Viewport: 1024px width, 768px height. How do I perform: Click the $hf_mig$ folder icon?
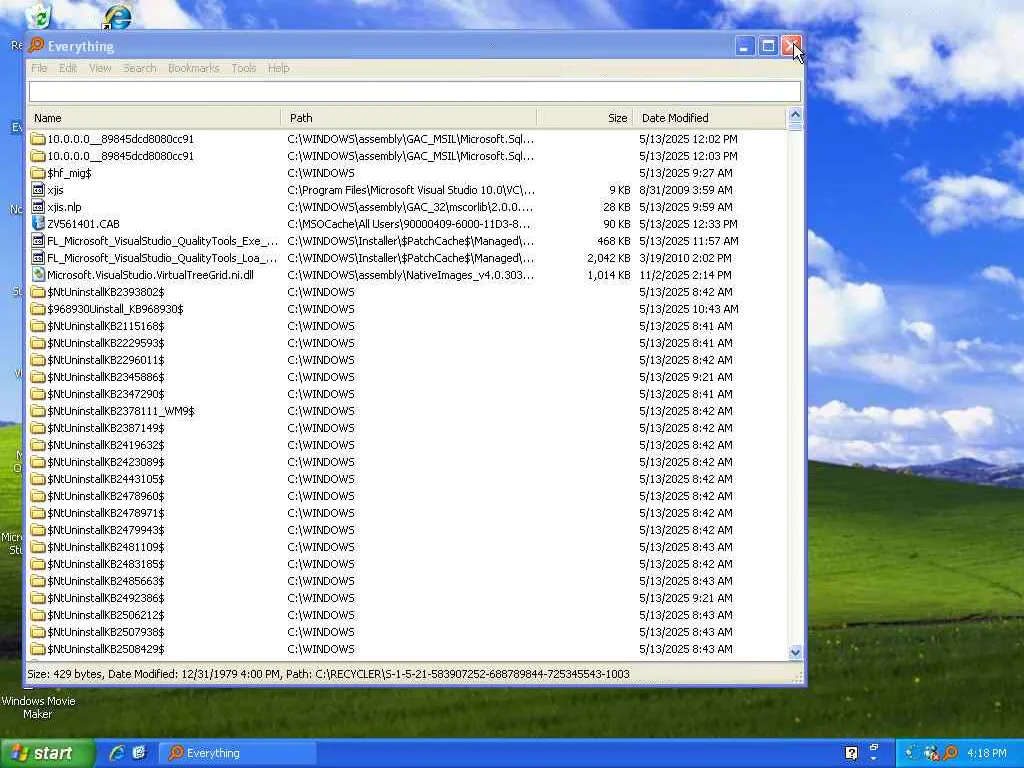pyautogui.click(x=38, y=173)
